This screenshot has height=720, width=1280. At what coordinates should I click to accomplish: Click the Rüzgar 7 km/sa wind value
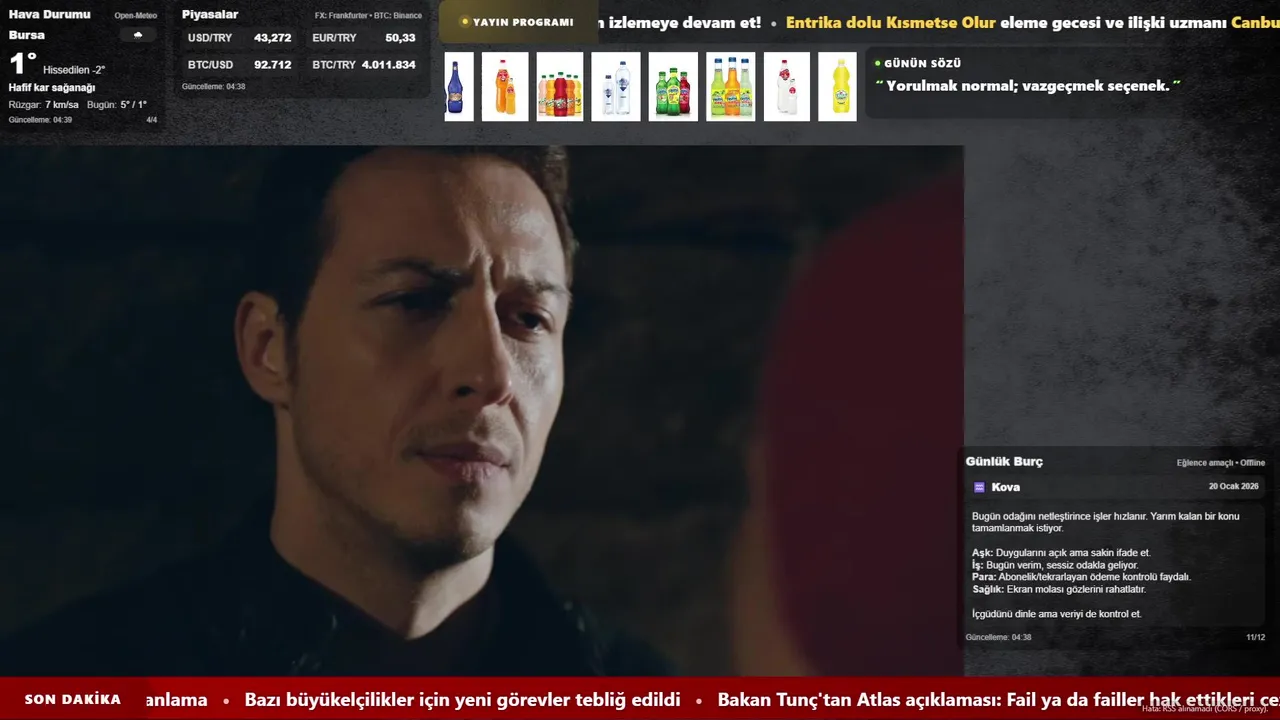pos(43,105)
